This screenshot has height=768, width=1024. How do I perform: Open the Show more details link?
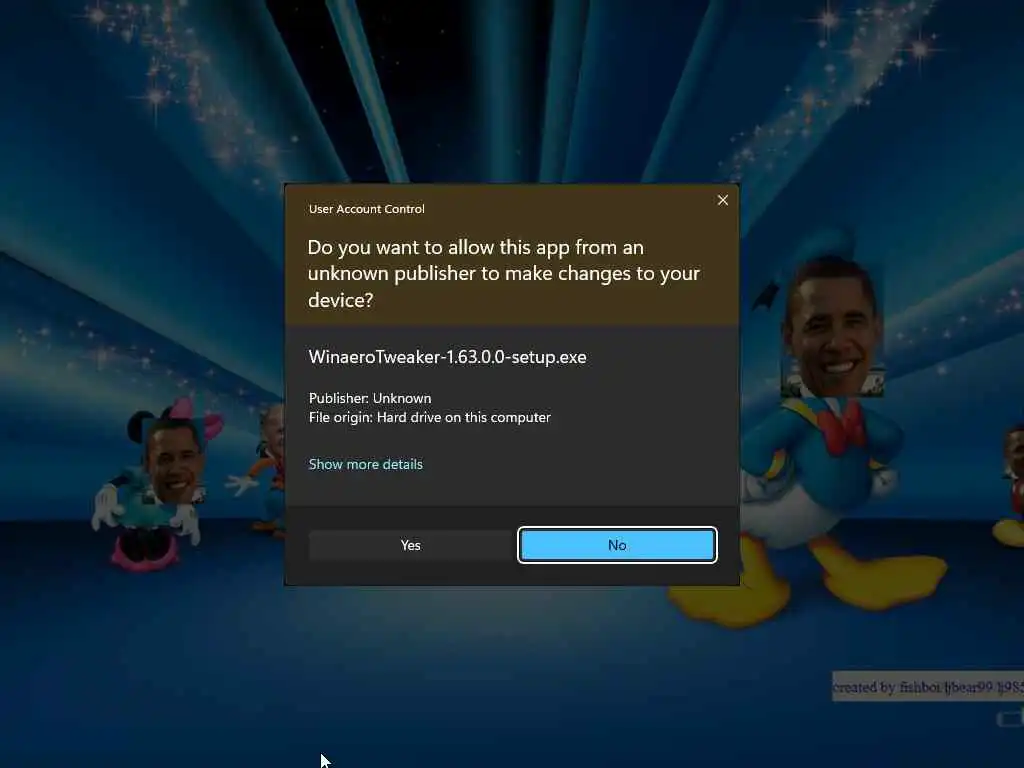point(366,464)
